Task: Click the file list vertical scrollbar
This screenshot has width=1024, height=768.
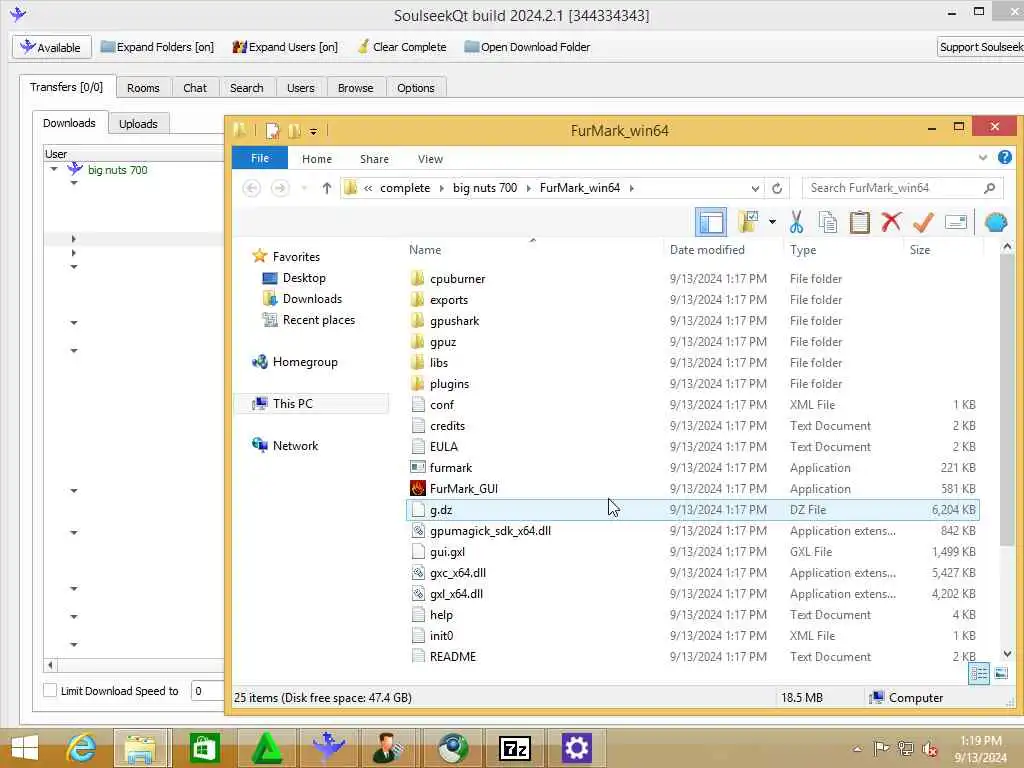Action: coord(1006,400)
